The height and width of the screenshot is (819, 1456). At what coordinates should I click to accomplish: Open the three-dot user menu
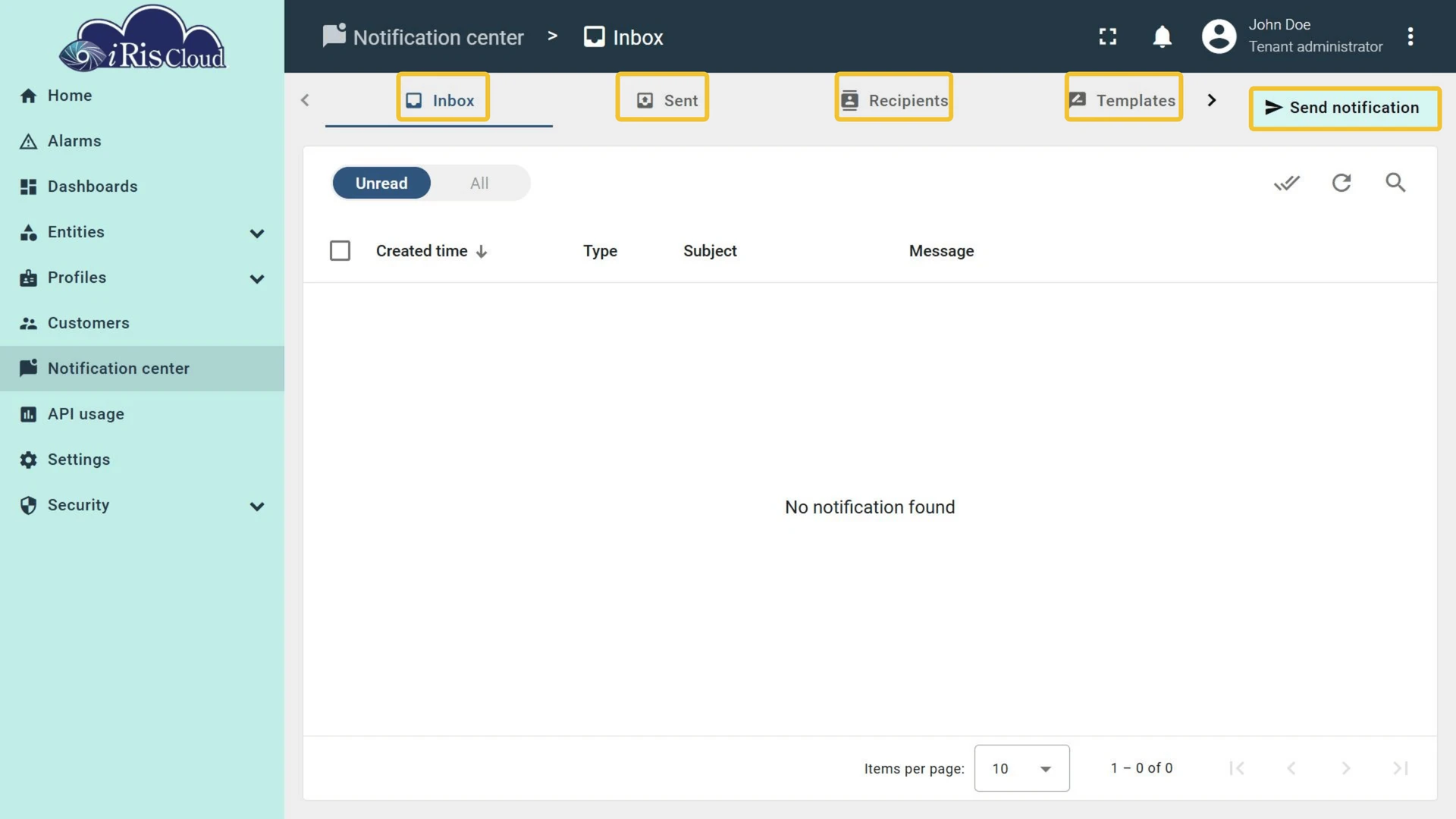[1410, 36]
